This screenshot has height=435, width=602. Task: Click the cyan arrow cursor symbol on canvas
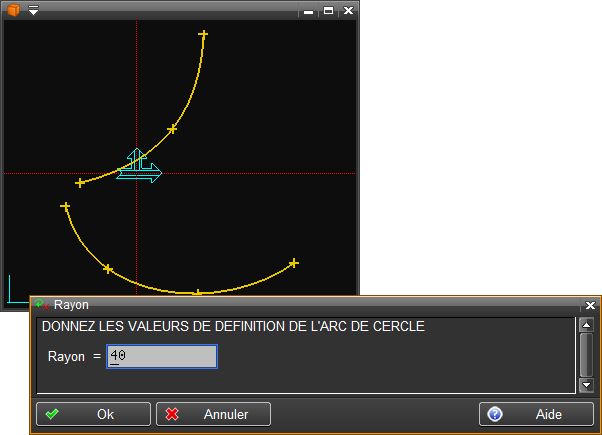pyautogui.click(x=139, y=167)
